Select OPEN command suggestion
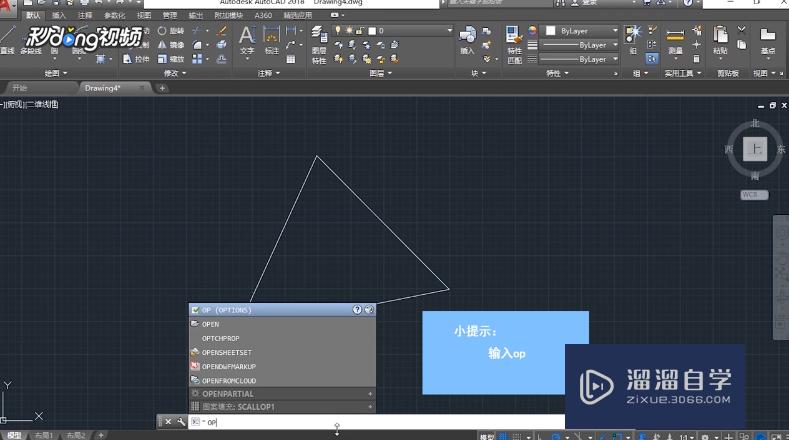The width and height of the screenshot is (789, 440). coord(282,324)
